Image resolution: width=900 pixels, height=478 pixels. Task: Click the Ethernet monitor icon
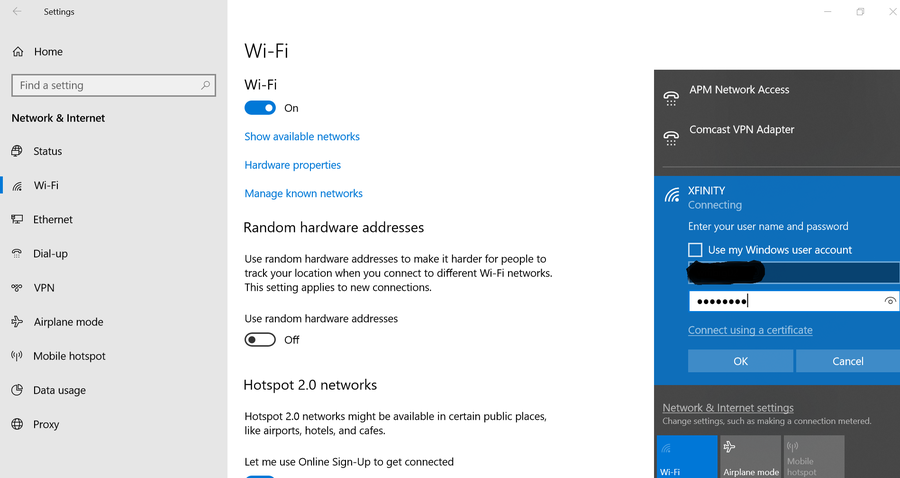tap(17, 219)
